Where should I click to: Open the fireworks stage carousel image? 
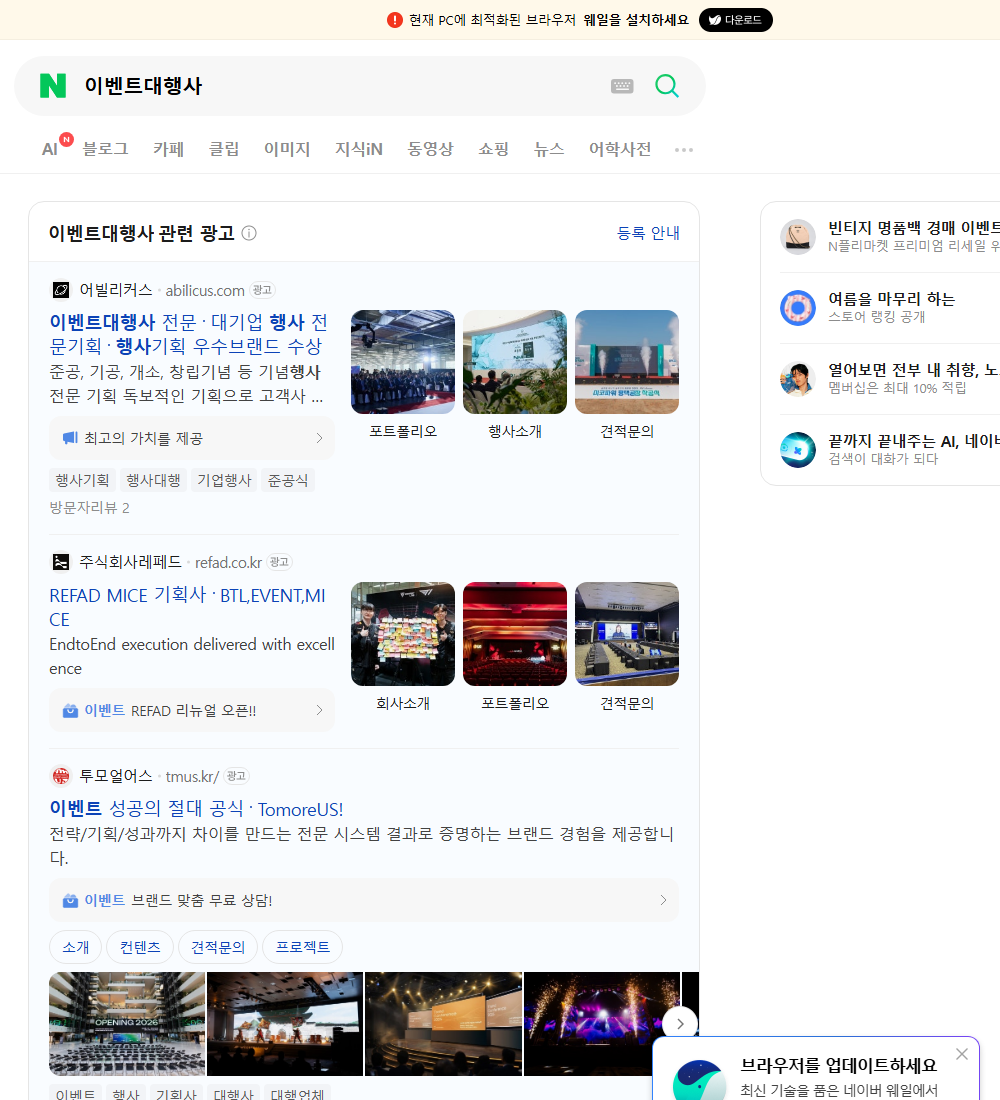(601, 1024)
